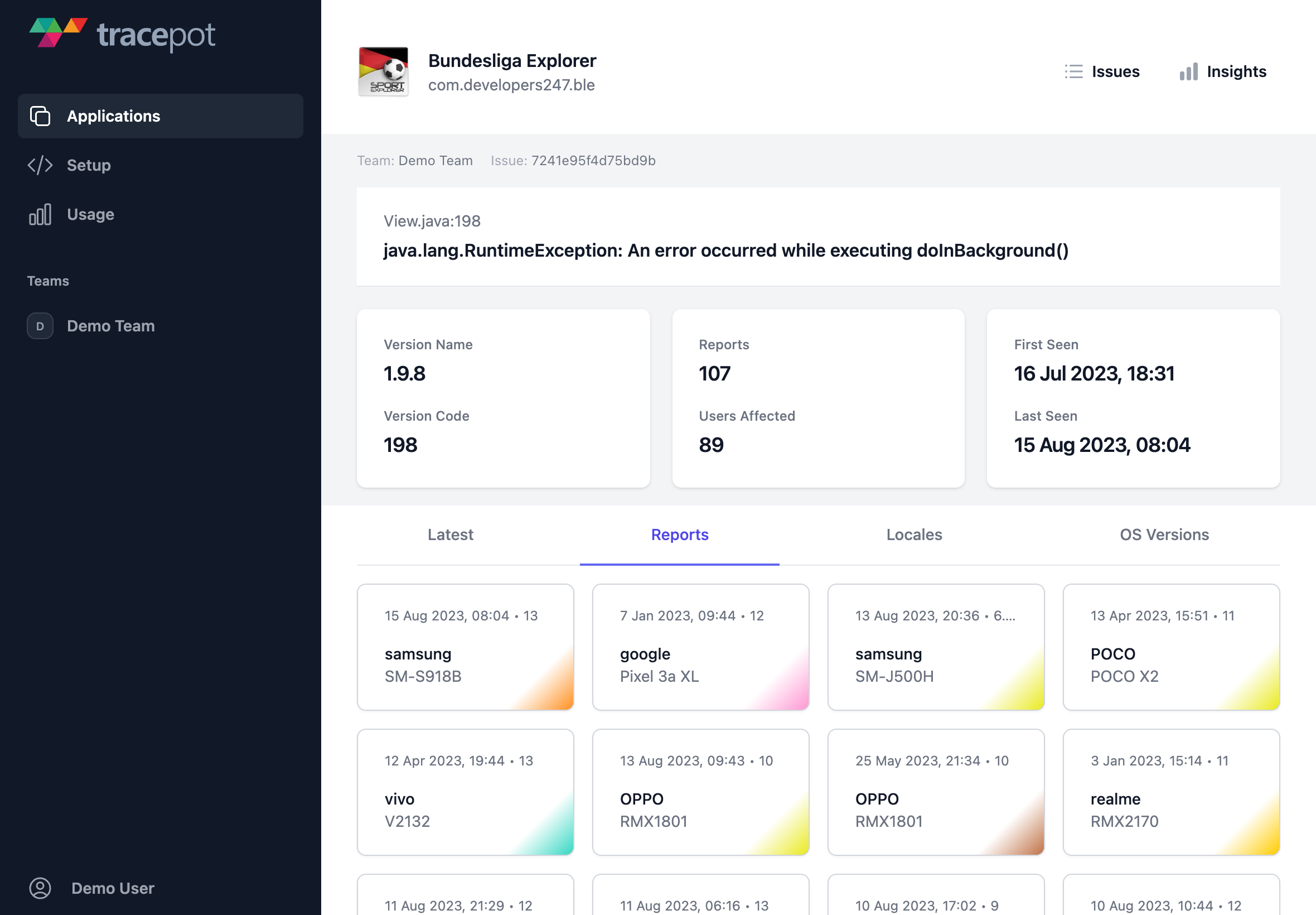Select the POCO X2 crash report
This screenshot has width=1316, height=915.
tap(1170, 647)
